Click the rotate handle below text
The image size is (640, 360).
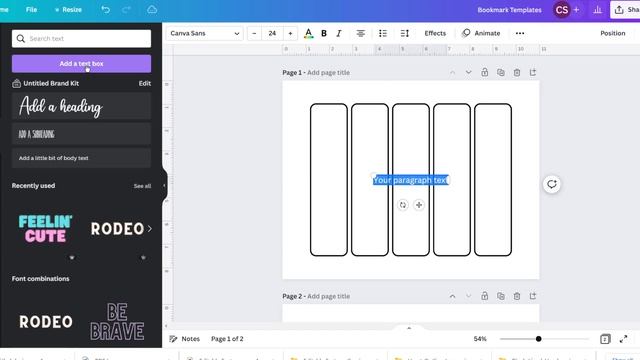click(x=403, y=205)
